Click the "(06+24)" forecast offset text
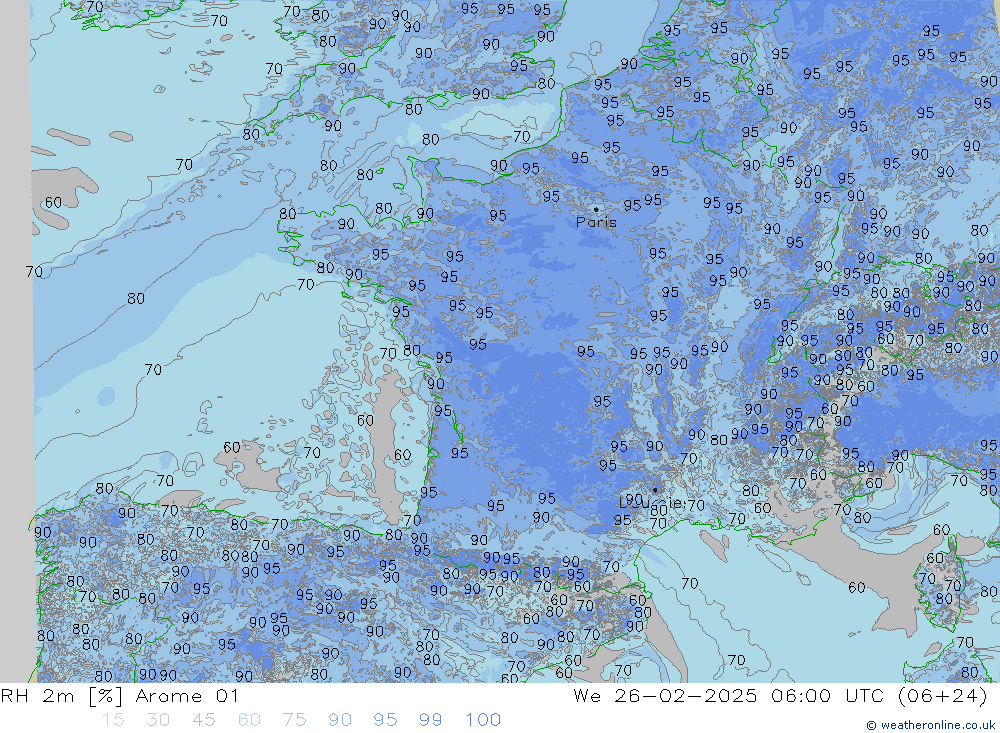 [943, 696]
